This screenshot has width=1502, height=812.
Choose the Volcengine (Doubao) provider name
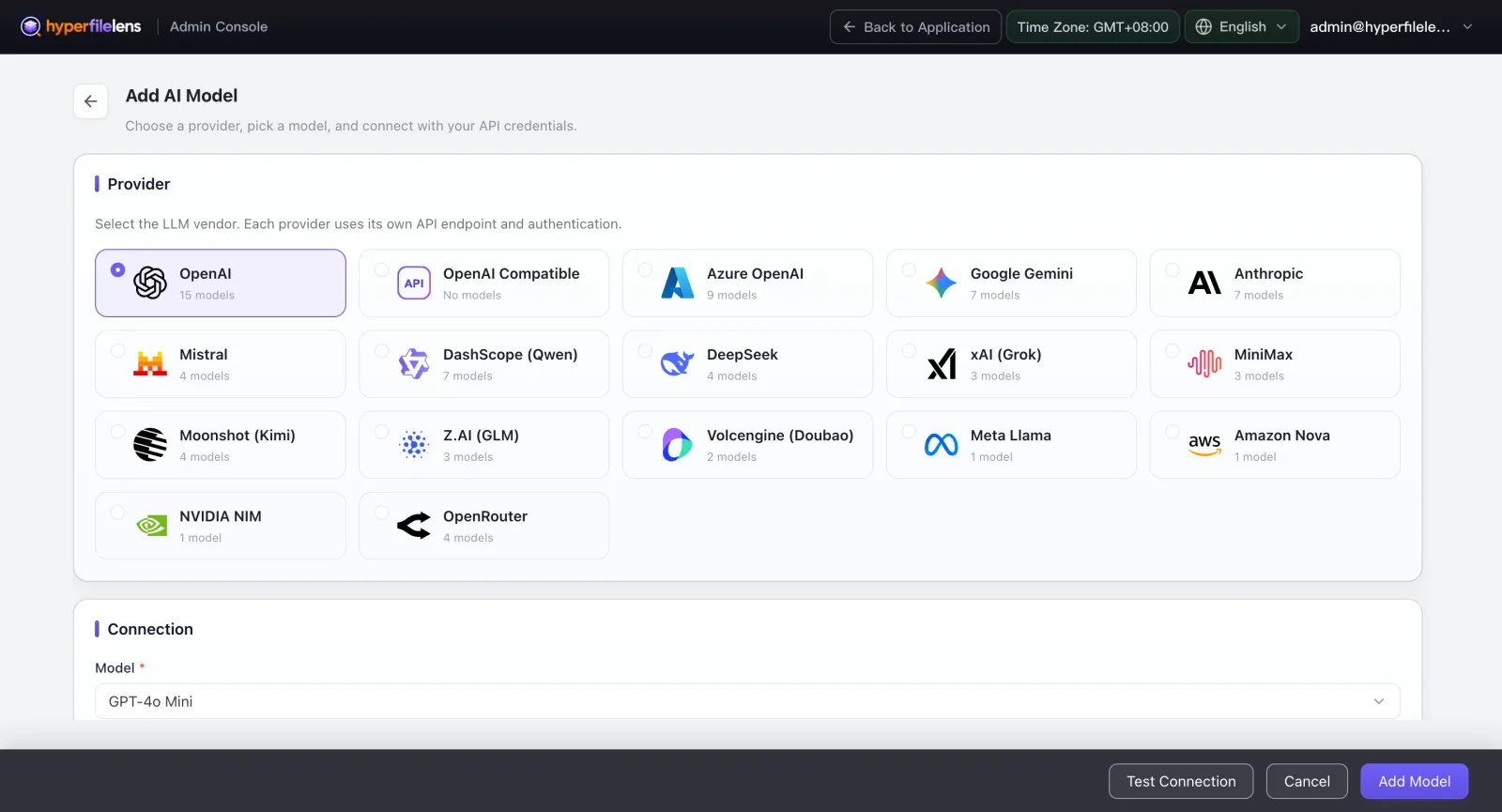point(780,436)
